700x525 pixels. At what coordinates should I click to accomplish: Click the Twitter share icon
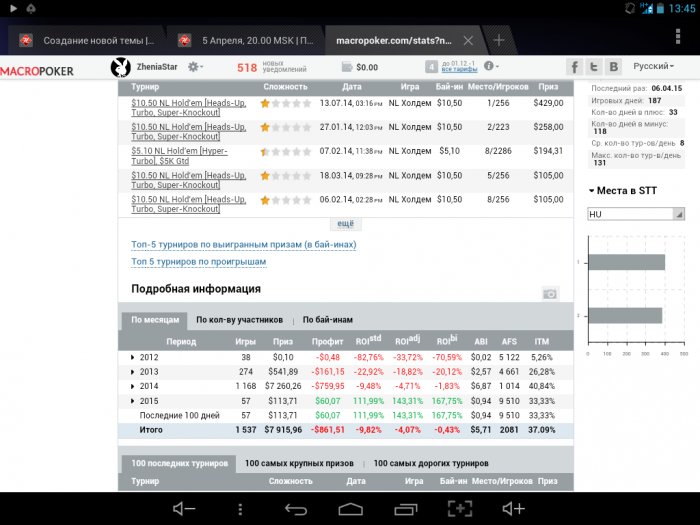point(594,67)
